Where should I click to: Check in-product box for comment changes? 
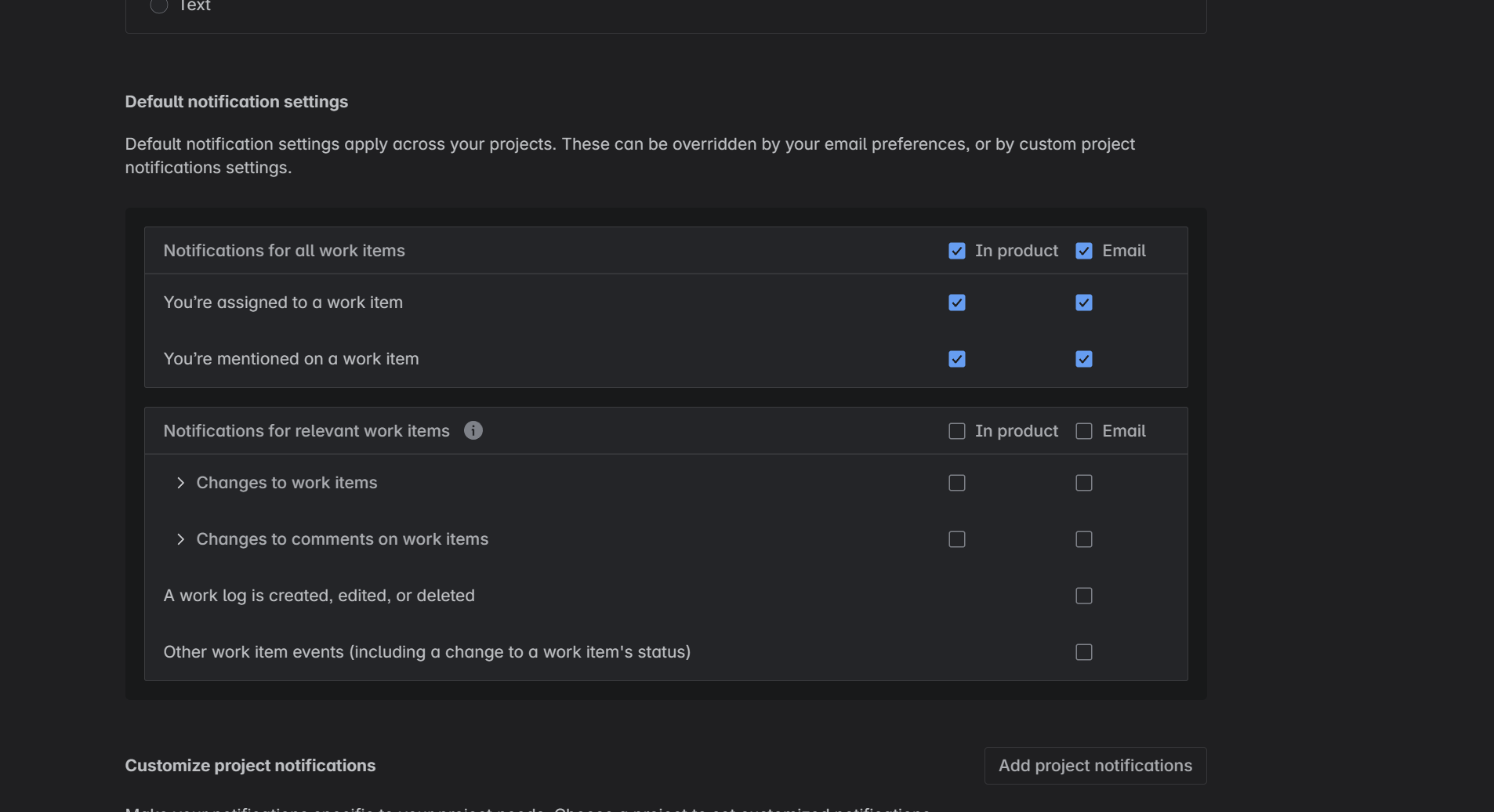tap(957, 539)
